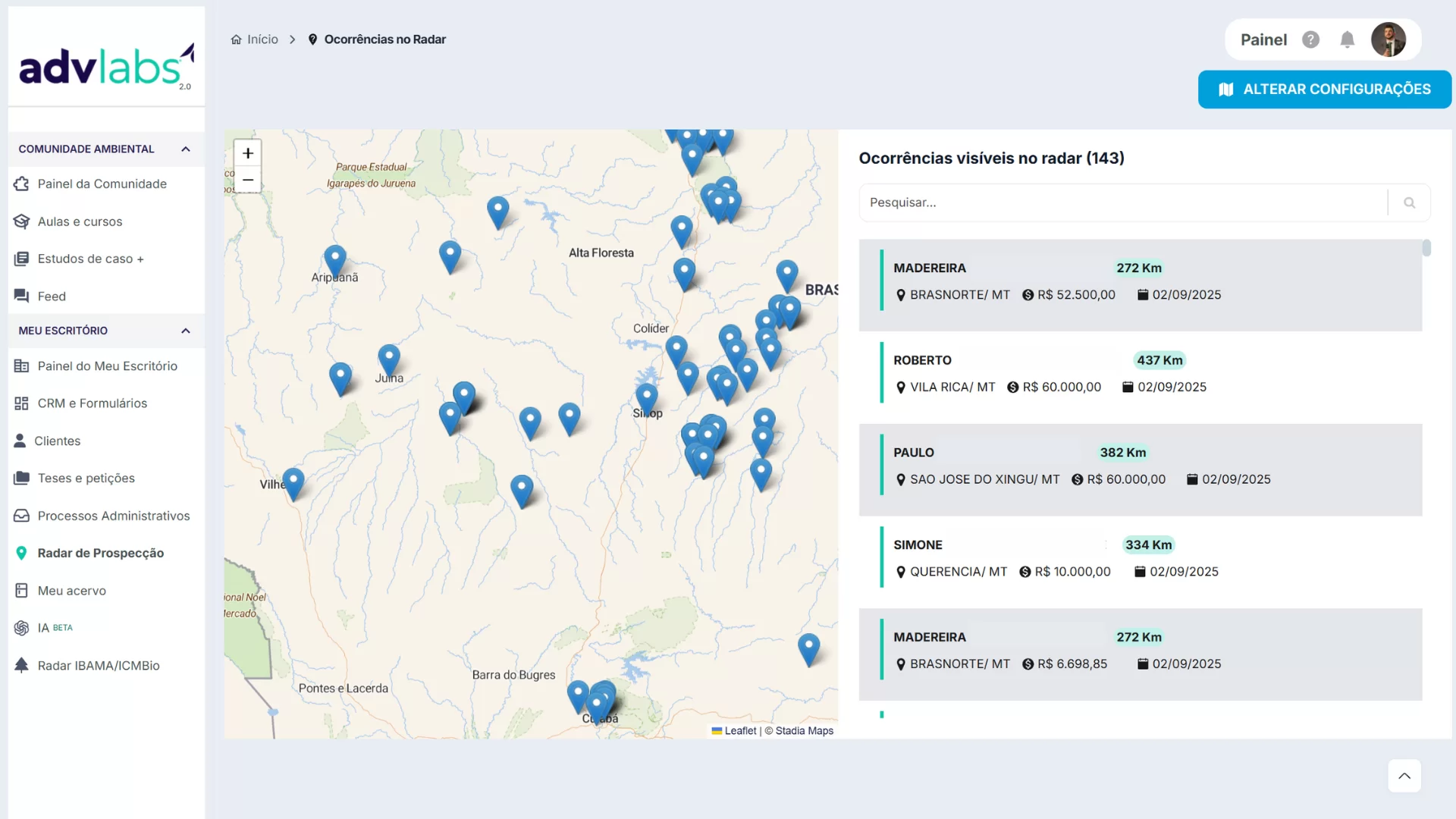1456x819 pixels.
Task: Click the occurrences list scrollbar
Action: [1426, 249]
